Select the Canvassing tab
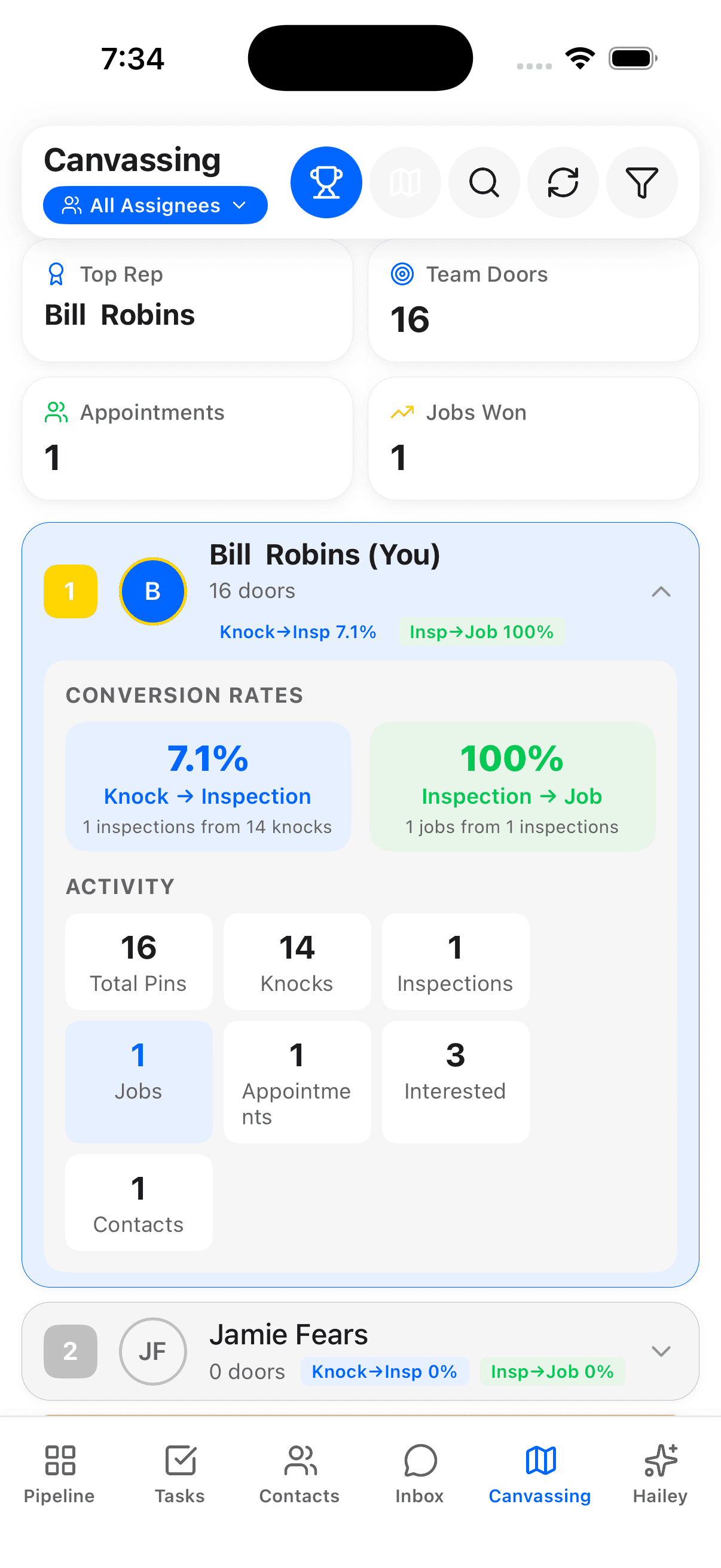Image resolution: width=721 pixels, height=1568 pixels. pyautogui.click(x=540, y=1474)
